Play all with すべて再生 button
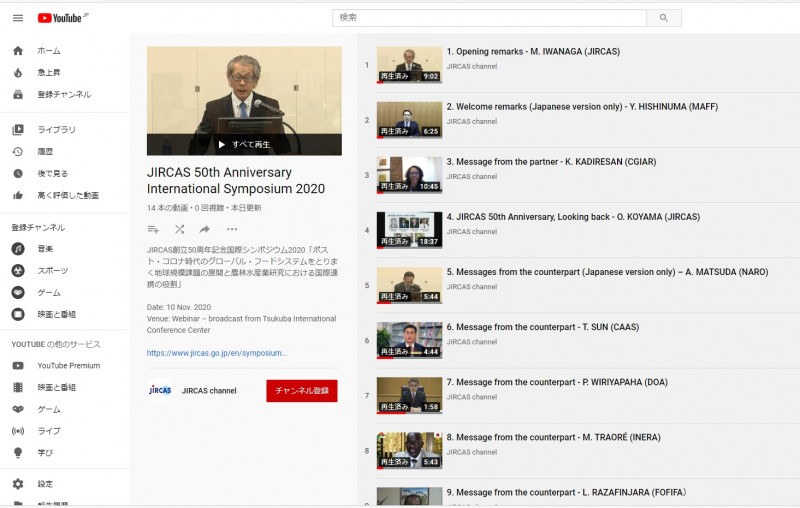Viewport: 800px width, 508px height. point(244,144)
